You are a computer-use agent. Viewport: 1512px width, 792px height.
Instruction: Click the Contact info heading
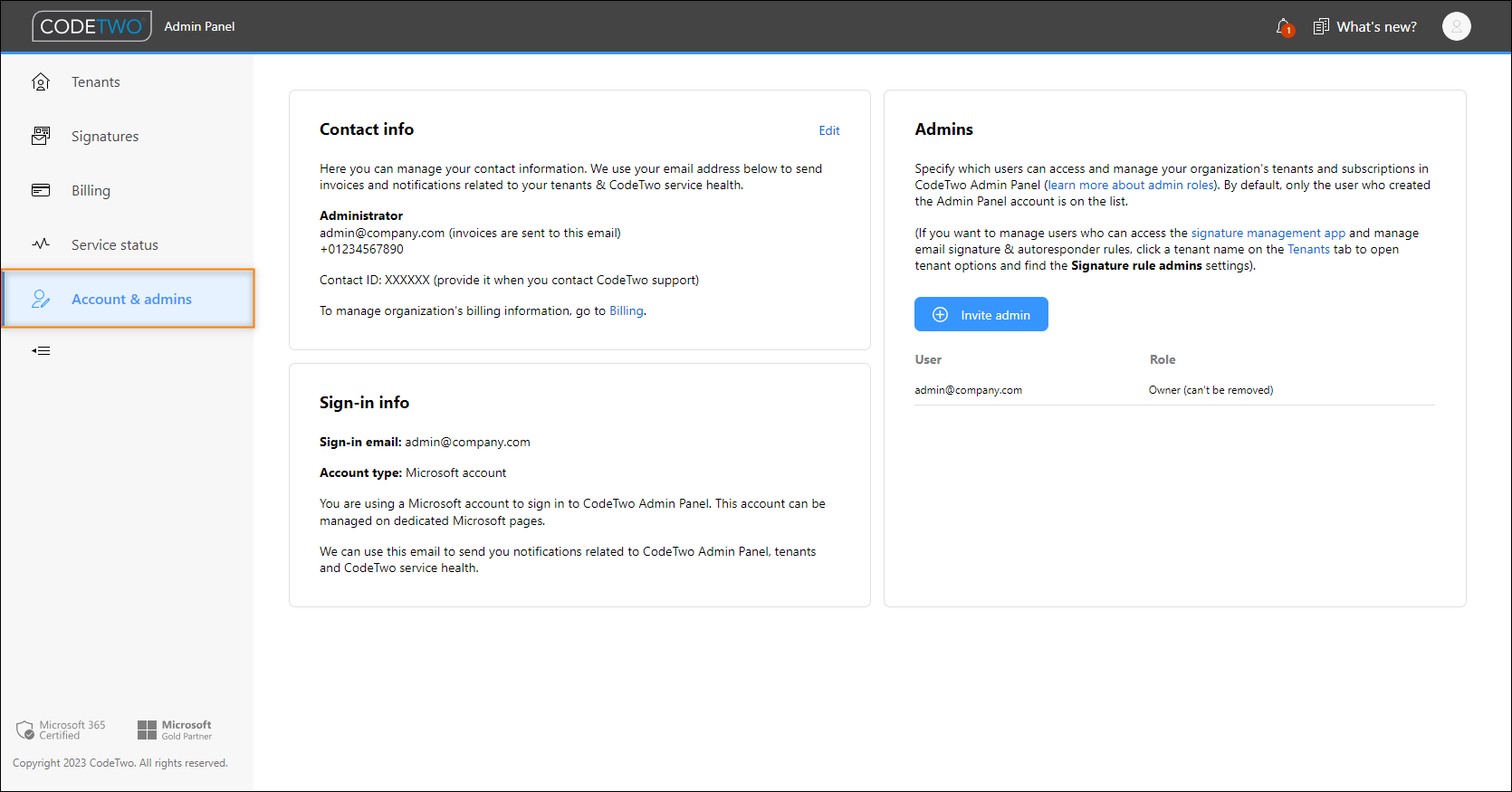pyautogui.click(x=367, y=129)
